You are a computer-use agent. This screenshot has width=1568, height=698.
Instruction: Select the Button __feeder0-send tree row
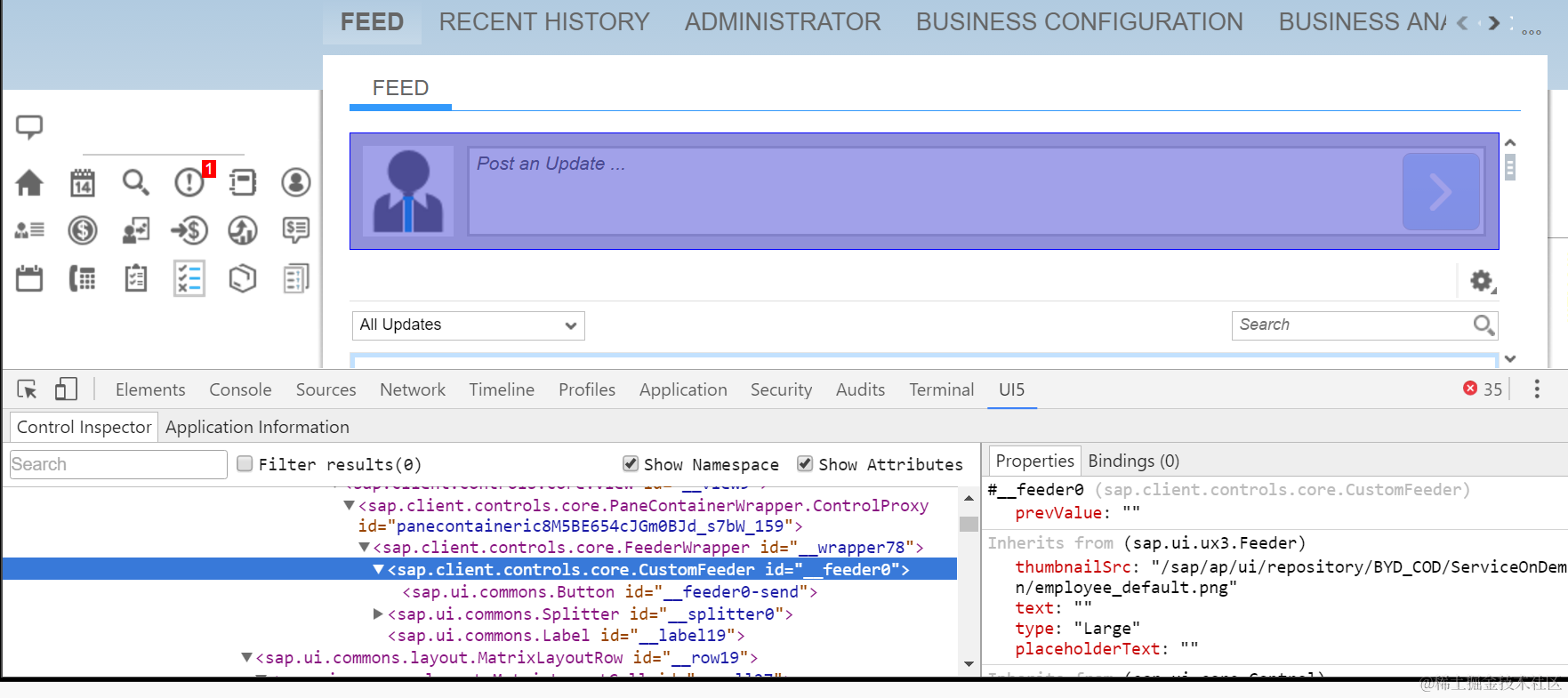pyautogui.click(x=609, y=592)
